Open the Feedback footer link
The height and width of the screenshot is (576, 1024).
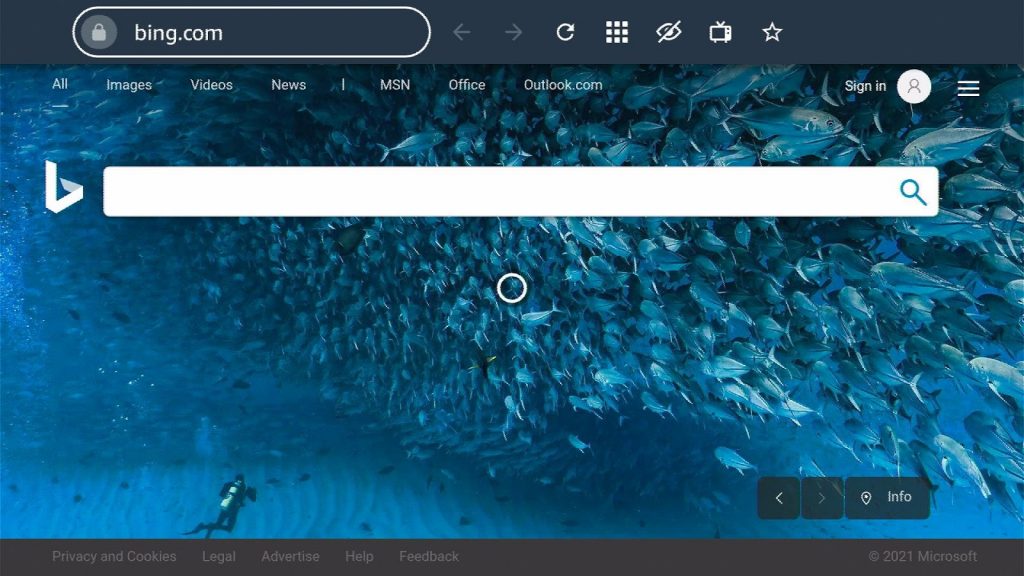coord(429,556)
